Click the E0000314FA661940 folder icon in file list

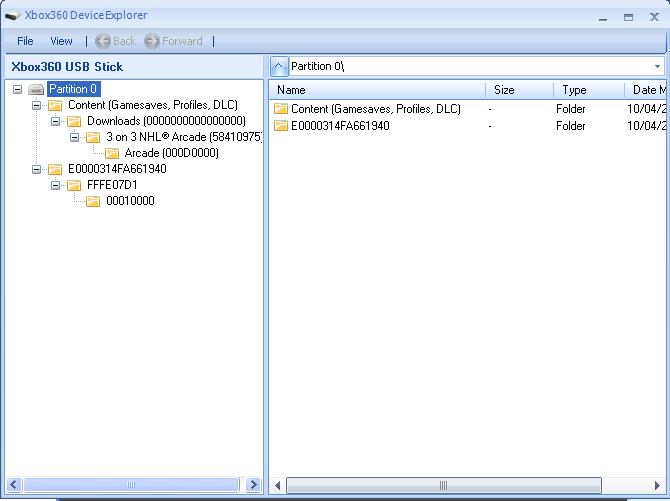pyautogui.click(x=281, y=126)
